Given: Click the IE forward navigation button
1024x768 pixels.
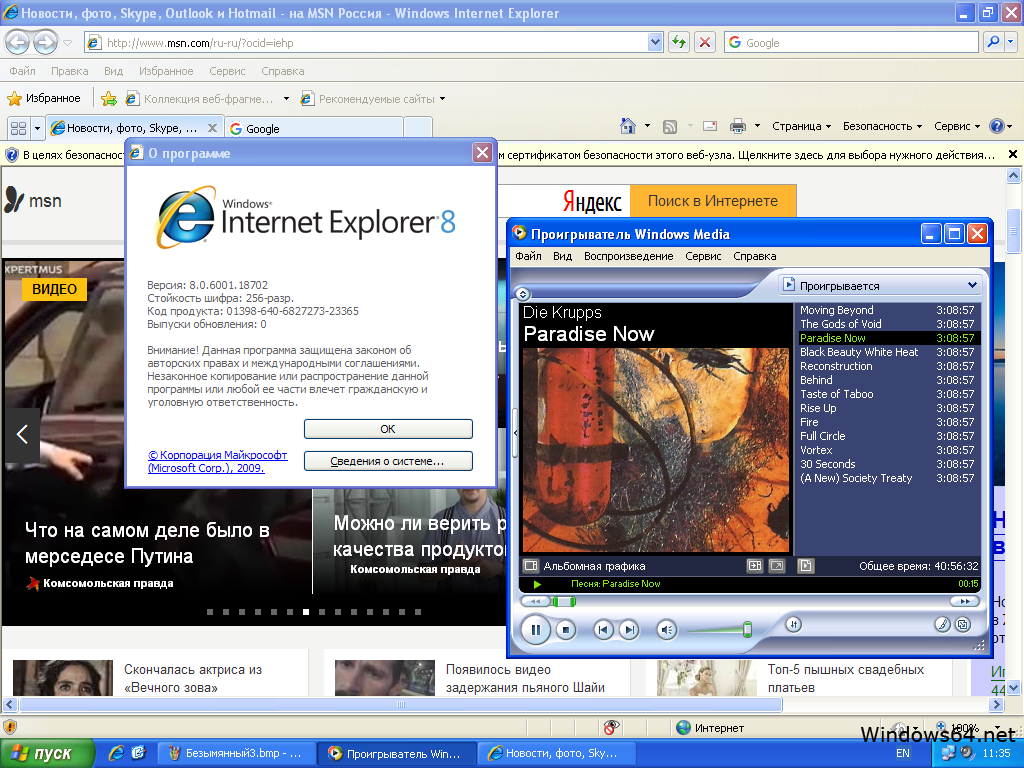Looking at the screenshot, I should point(45,42).
